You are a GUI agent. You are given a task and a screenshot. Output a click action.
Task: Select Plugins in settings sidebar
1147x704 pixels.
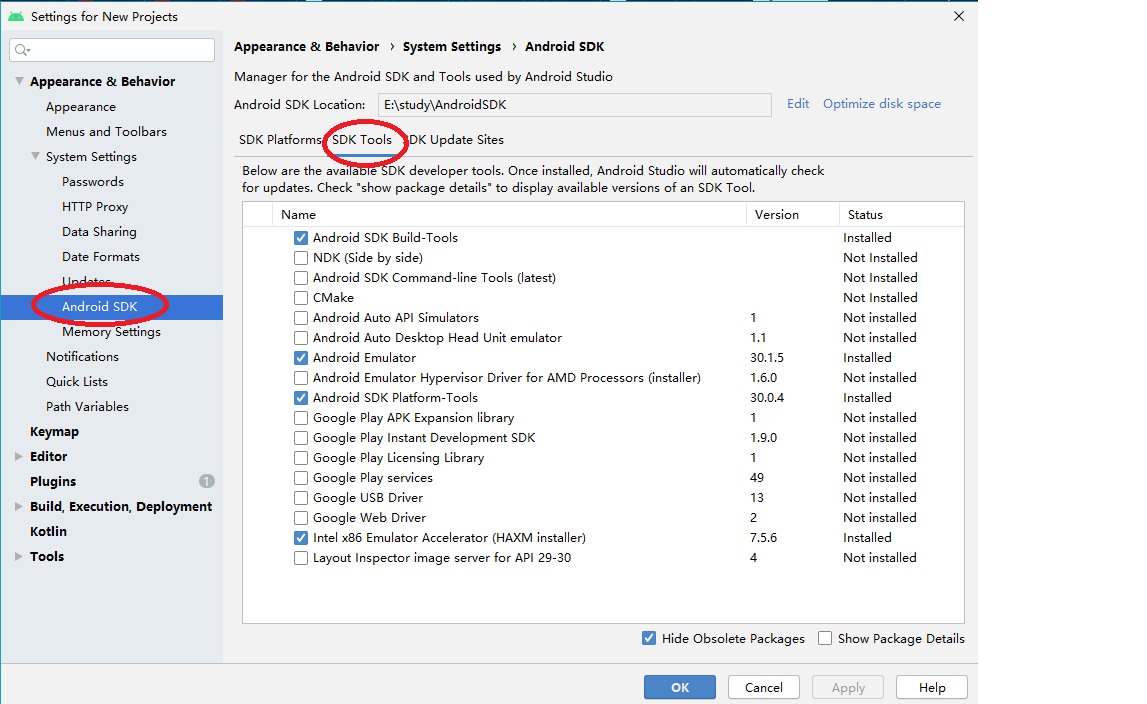point(53,482)
